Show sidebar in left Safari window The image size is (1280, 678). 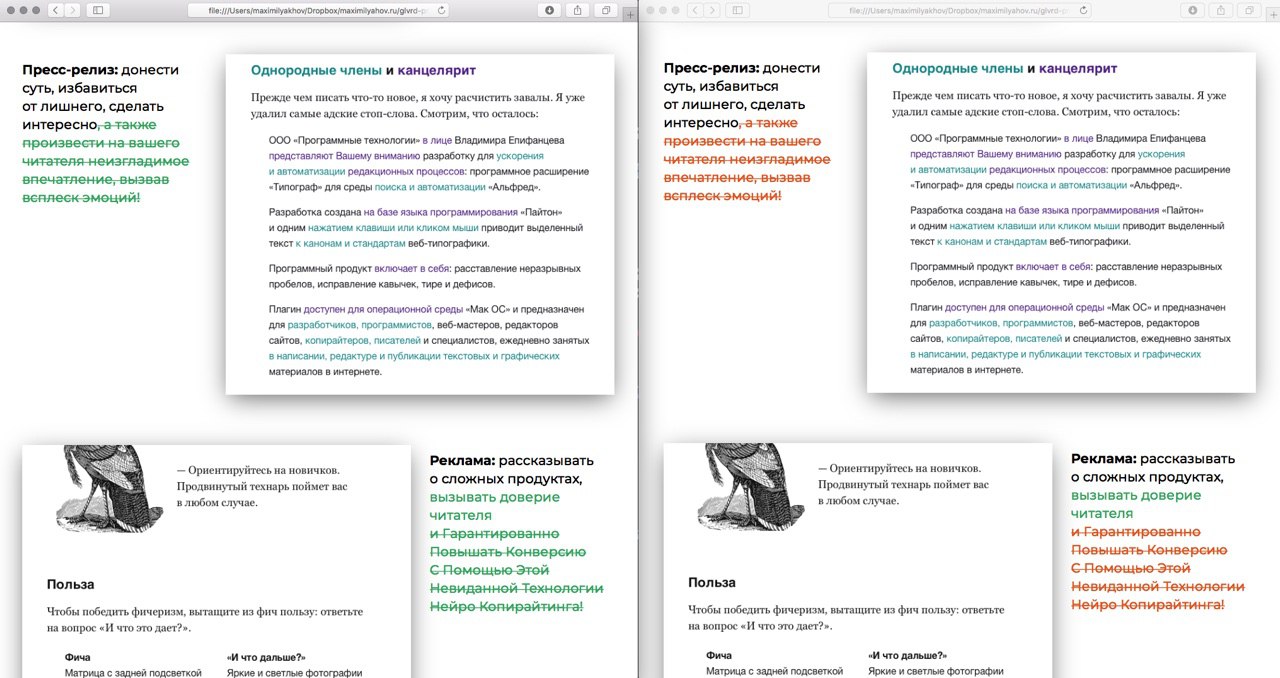(x=98, y=10)
